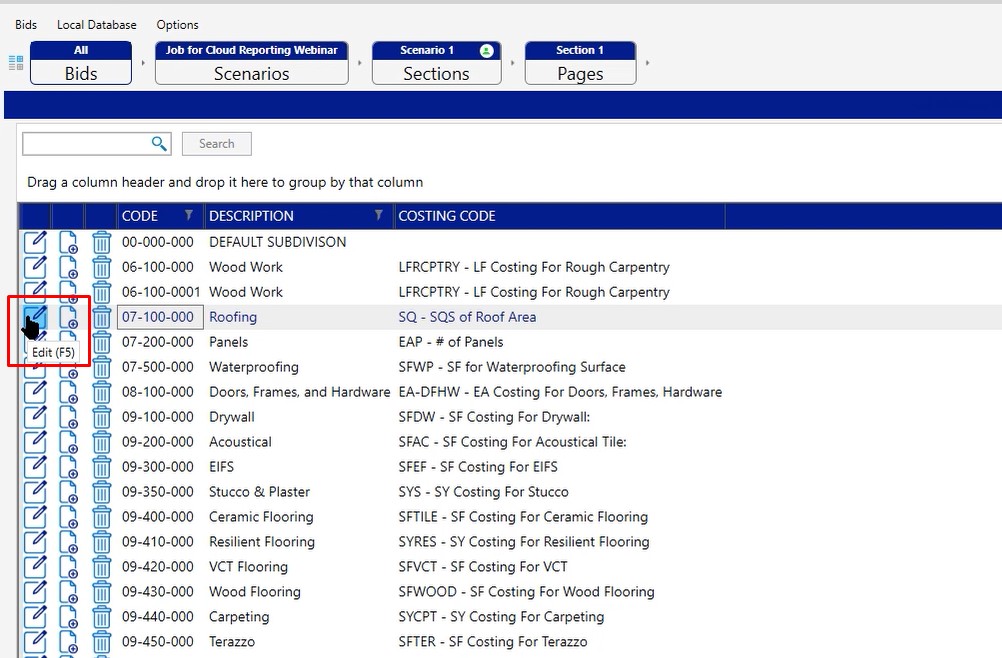Viewport: 1002px width, 658px height.
Task: Open the Options menu
Action: tap(177, 25)
